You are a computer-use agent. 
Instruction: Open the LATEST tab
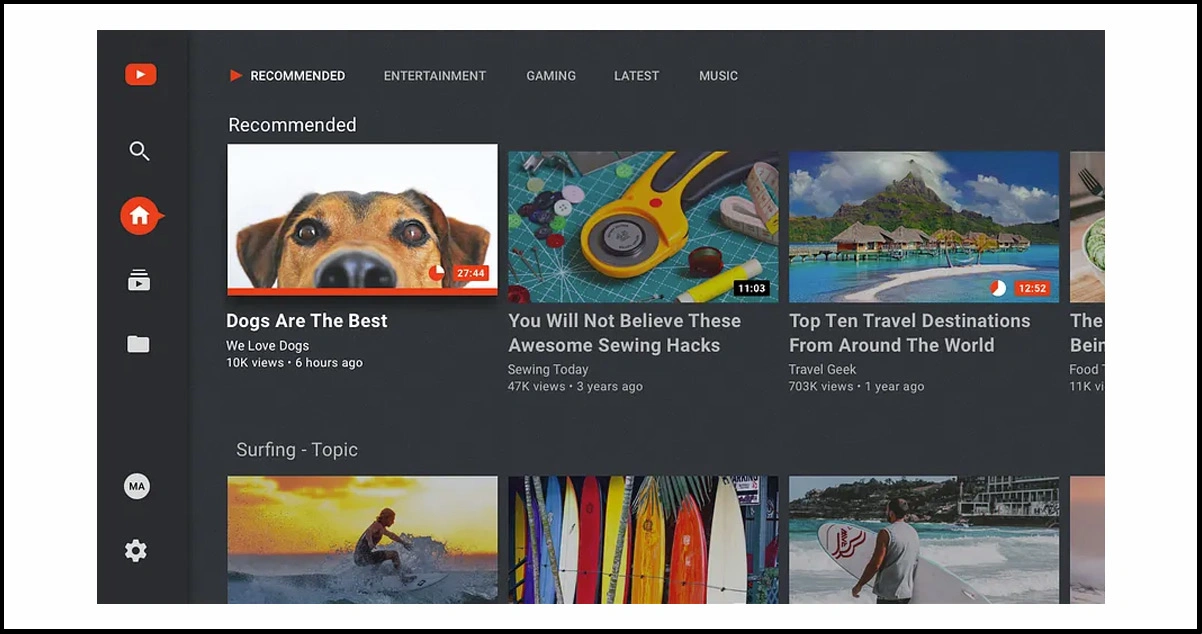636,75
